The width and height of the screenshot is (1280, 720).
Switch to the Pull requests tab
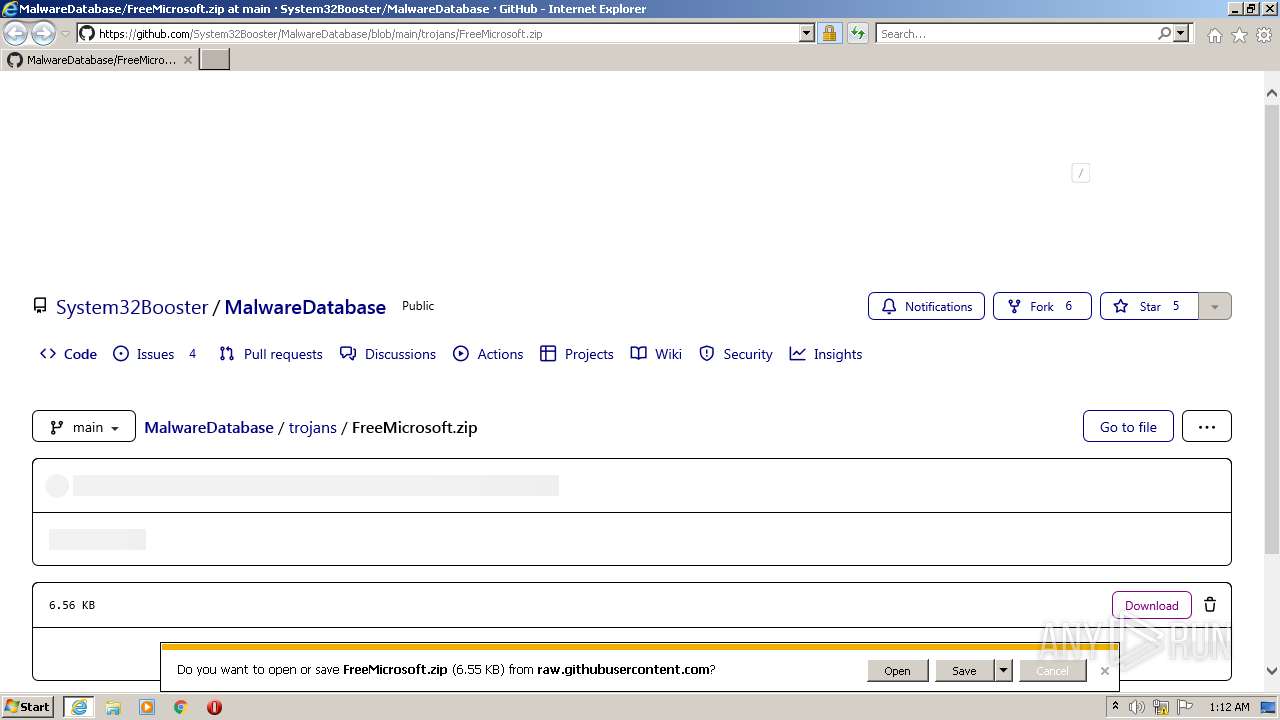[x=270, y=354]
